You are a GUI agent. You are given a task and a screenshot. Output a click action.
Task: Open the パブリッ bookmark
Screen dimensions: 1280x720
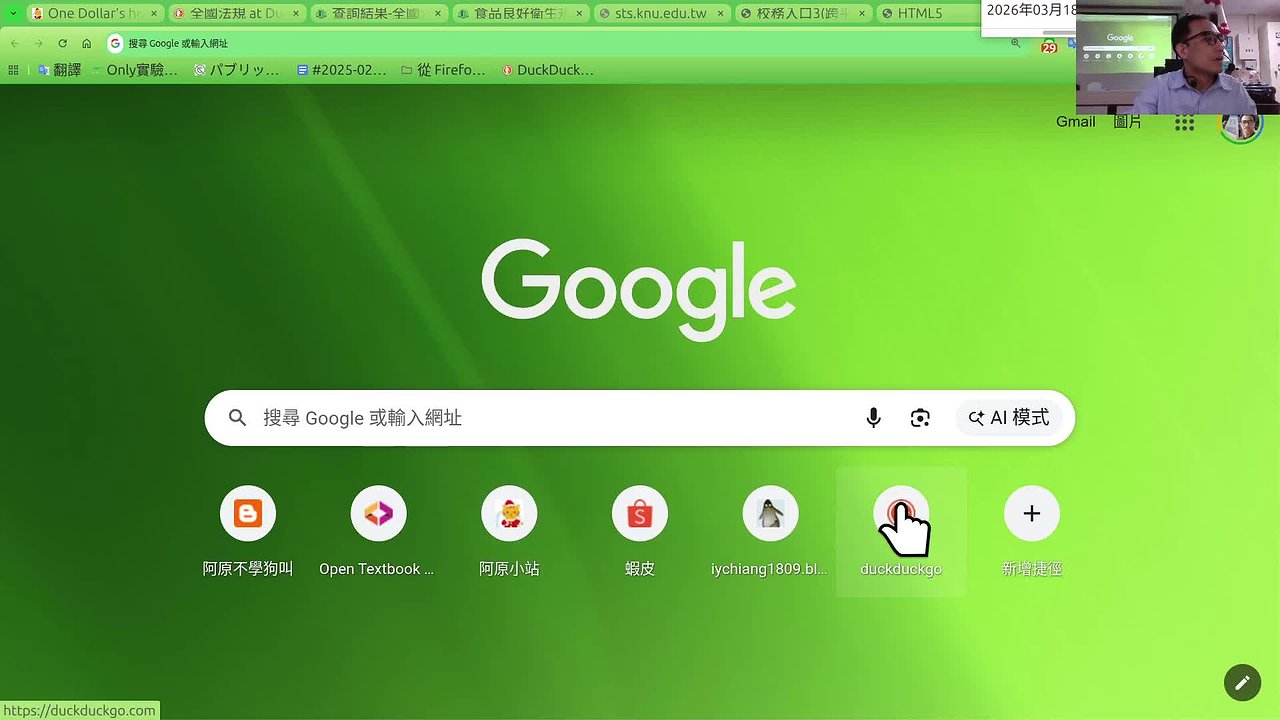coord(237,70)
